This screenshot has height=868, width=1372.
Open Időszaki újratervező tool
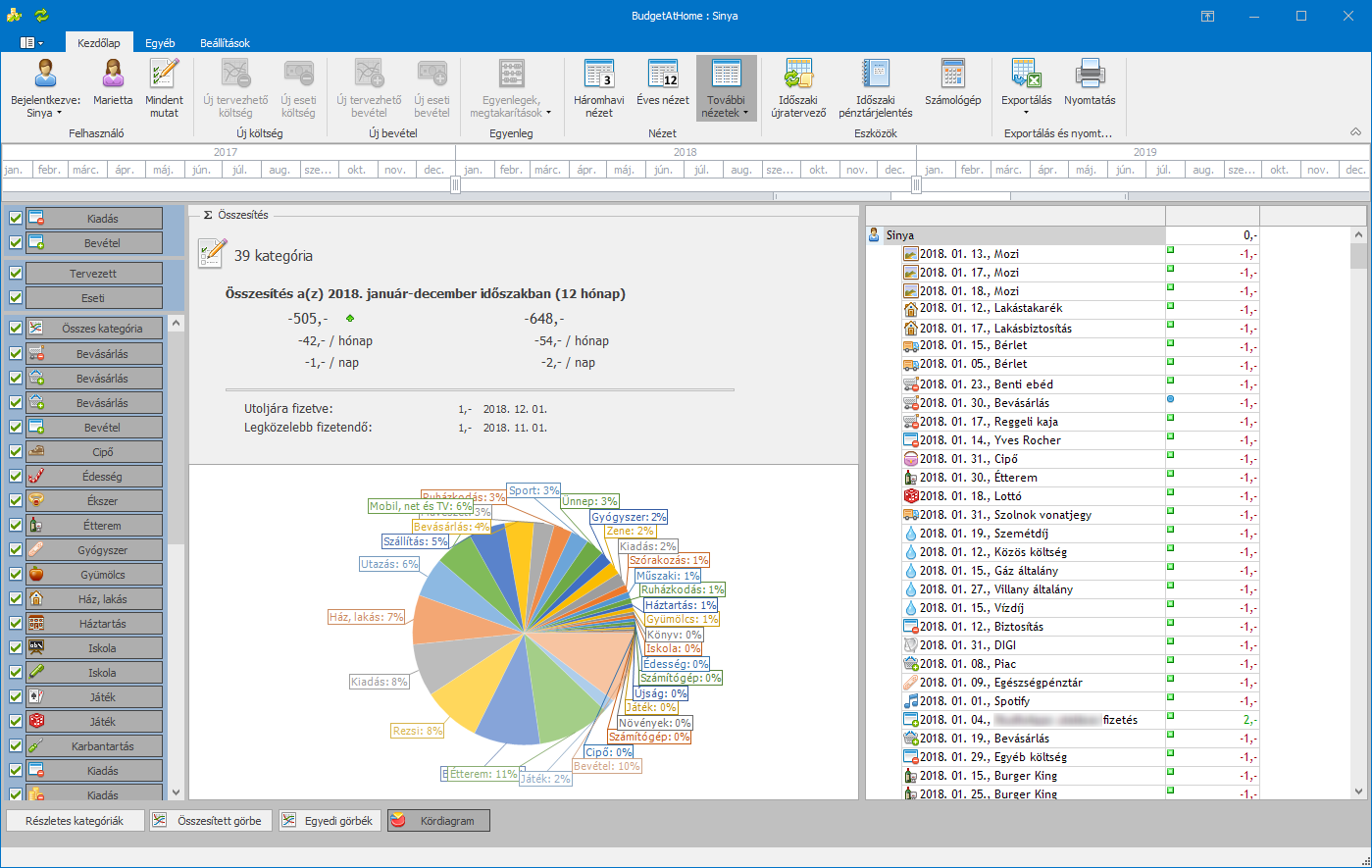click(x=797, y=87)
